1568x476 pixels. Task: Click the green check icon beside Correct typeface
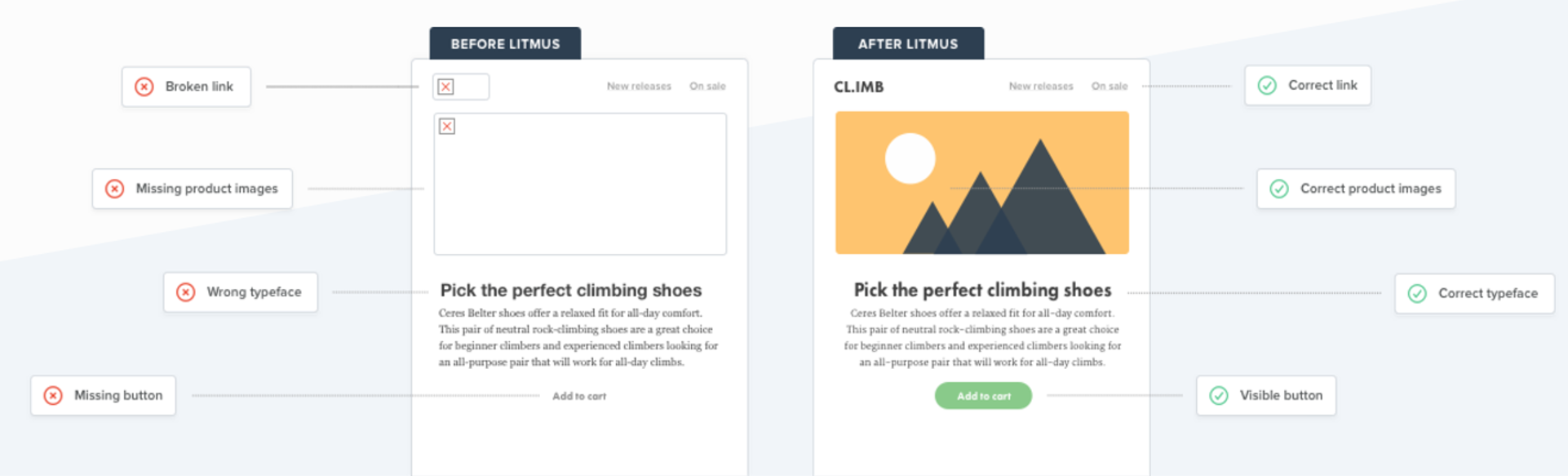point(1417,293)
